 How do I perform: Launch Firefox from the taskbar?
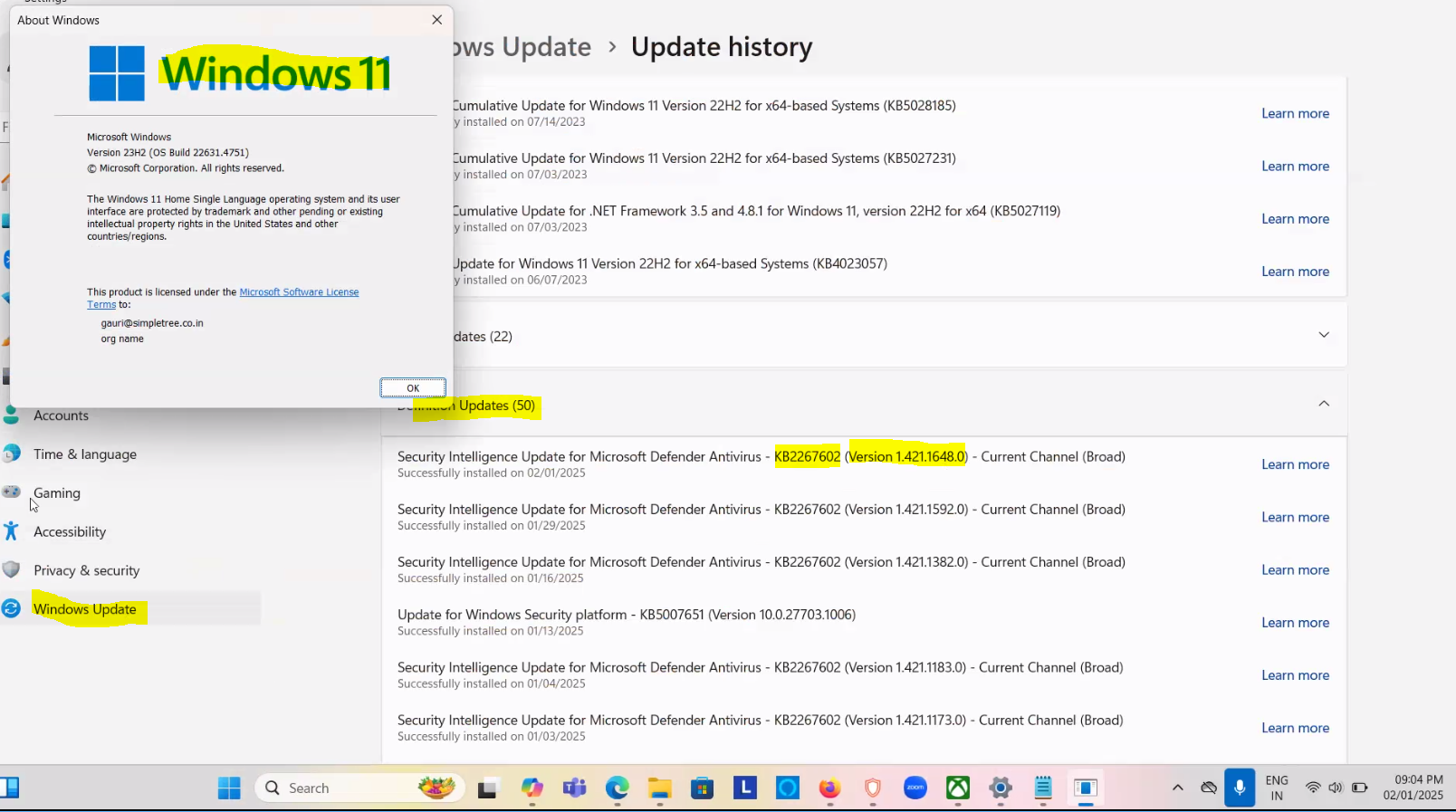click(x=829, y=788)
